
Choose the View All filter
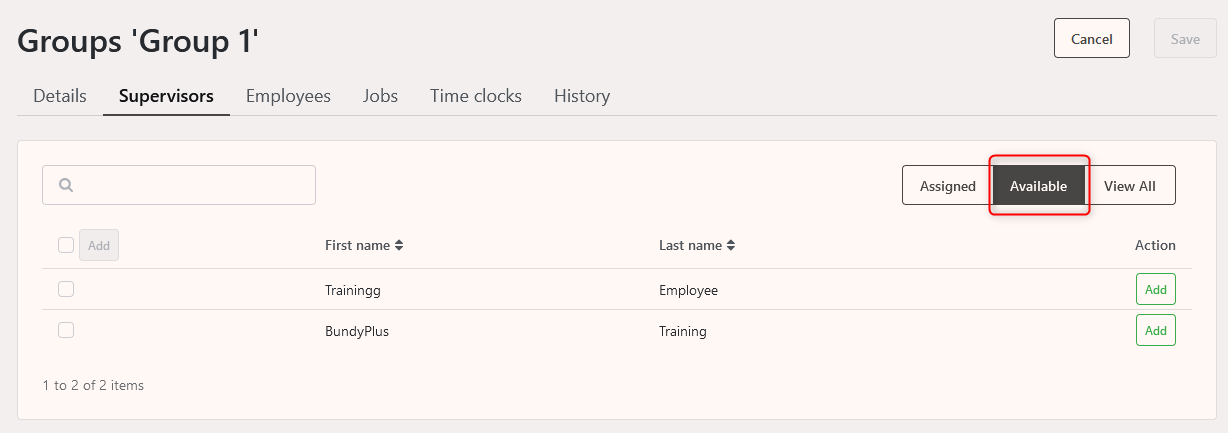pos(1130,185)
